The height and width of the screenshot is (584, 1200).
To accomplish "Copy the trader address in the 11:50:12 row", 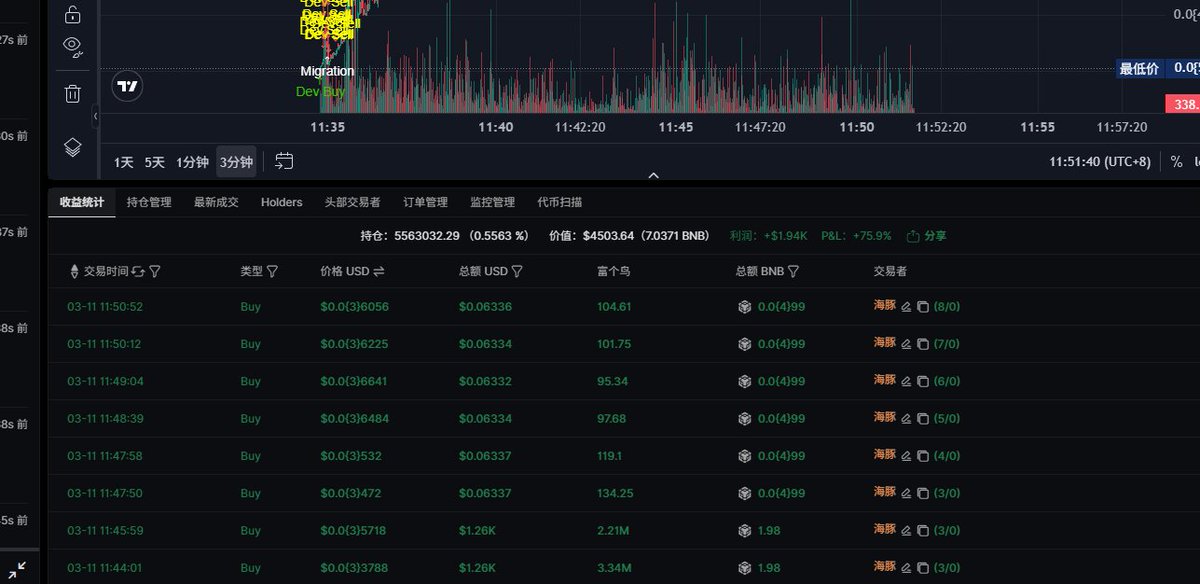I will 923,344.
